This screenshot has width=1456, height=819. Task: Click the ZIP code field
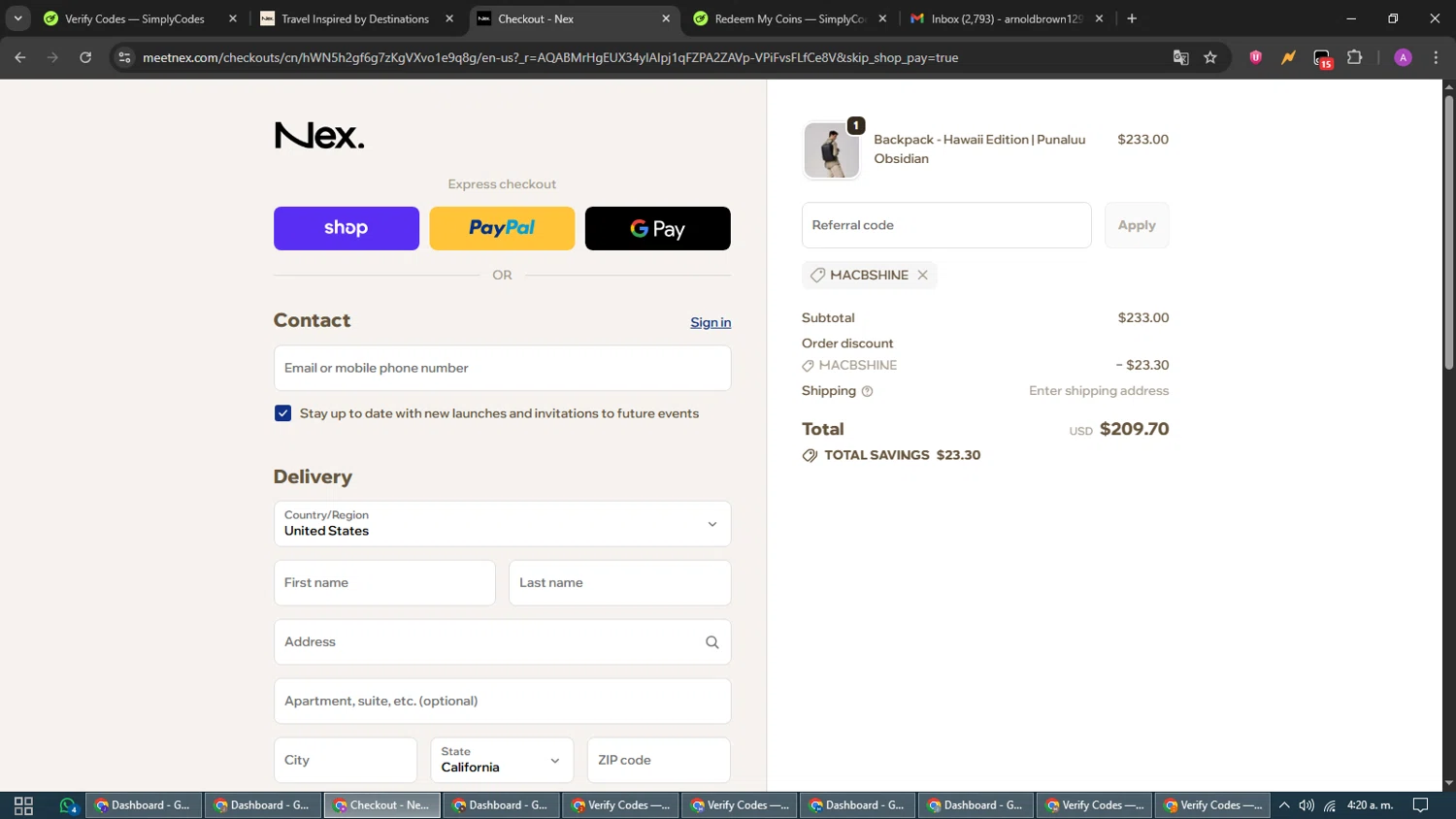click(x=658, y=760)
